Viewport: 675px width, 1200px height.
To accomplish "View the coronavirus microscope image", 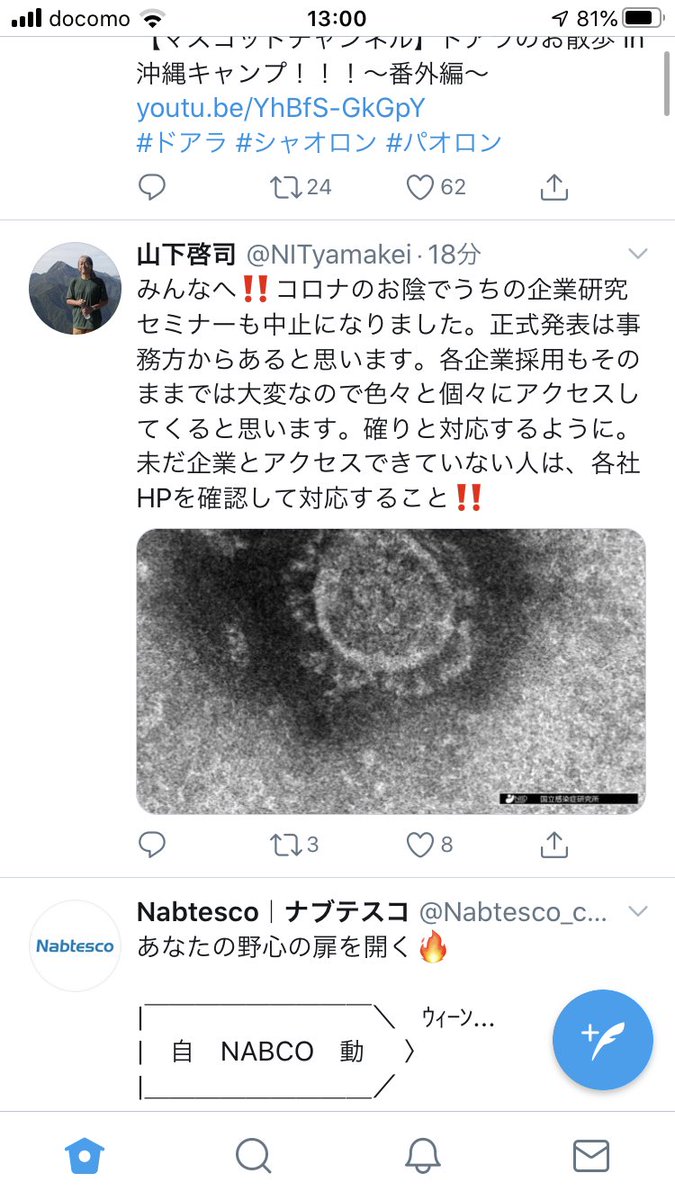I will click(x=391, y=670).
